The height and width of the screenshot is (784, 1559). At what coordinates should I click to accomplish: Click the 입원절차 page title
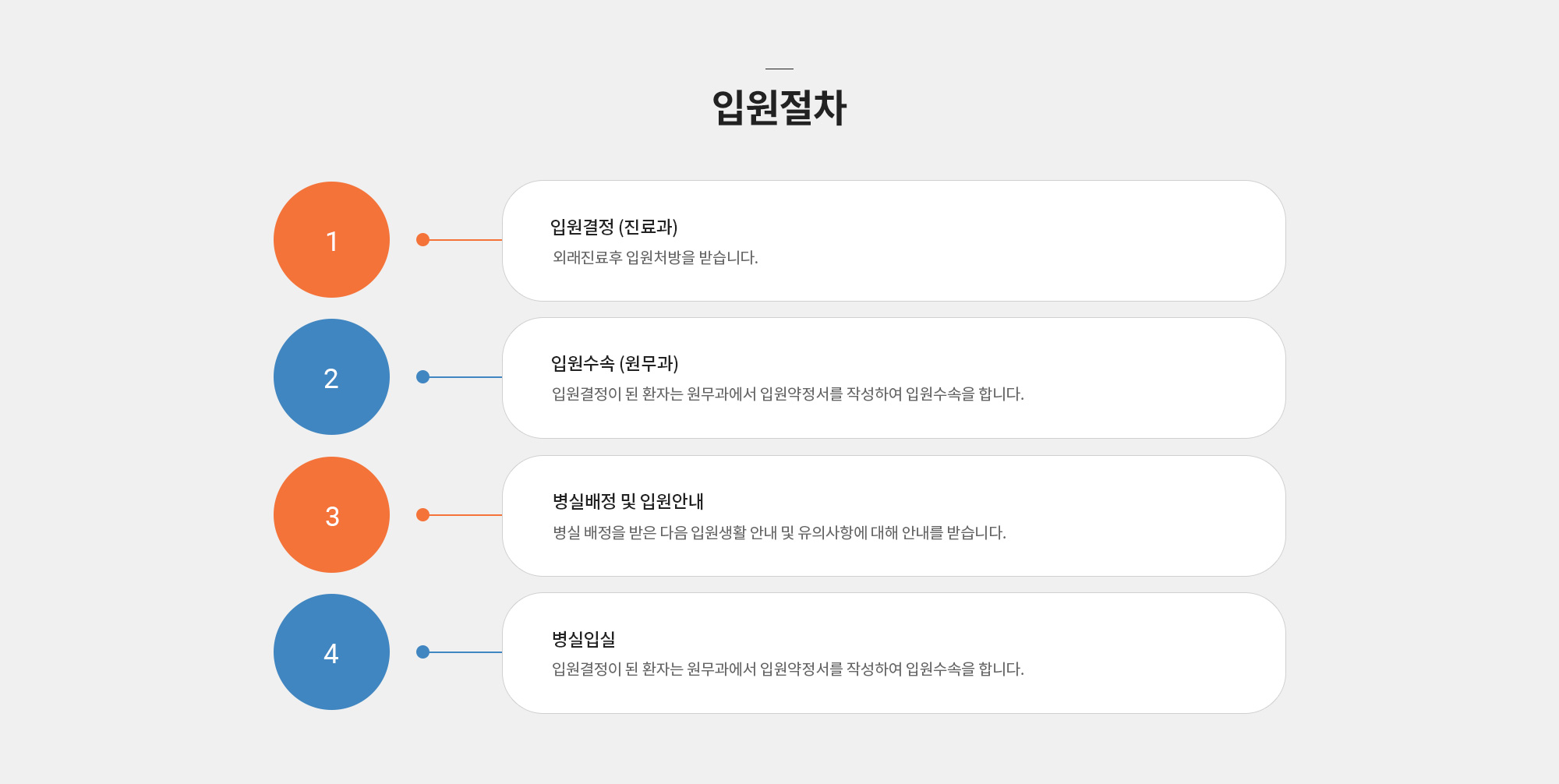point(779,107)
